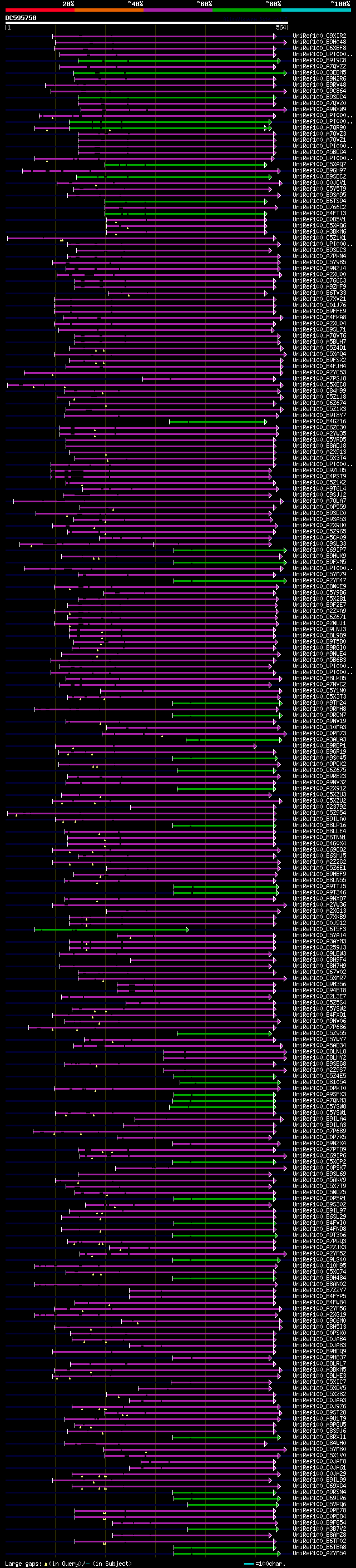Select hit label UniRef100_B9FXM5
The height and width of the screenshot is (1568, 356).
pos(319,562)
